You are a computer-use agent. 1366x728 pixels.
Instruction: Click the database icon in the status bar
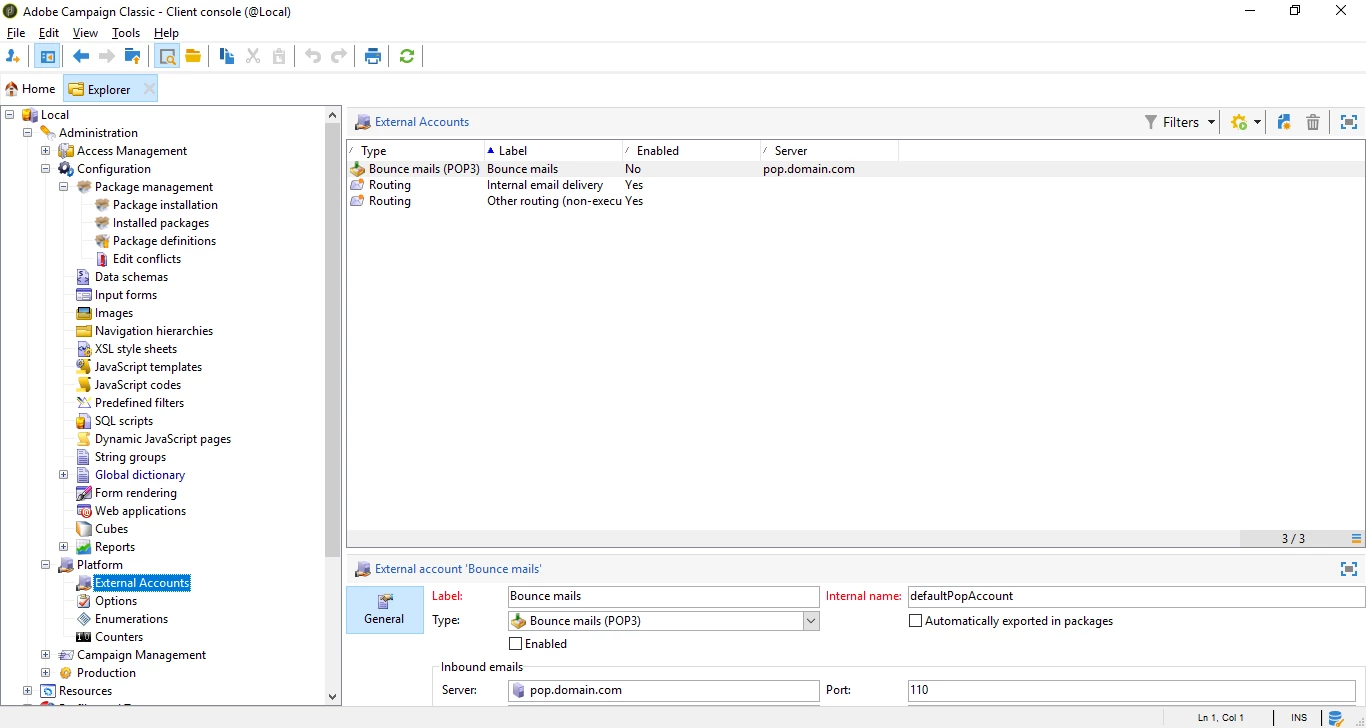tap(1336, 718)
